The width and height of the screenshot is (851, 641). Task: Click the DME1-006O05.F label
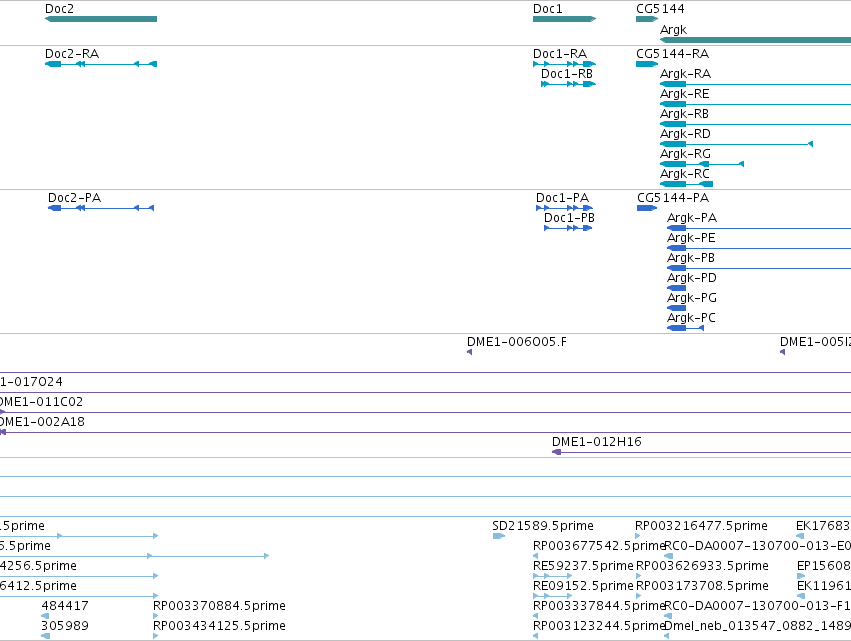517,342
